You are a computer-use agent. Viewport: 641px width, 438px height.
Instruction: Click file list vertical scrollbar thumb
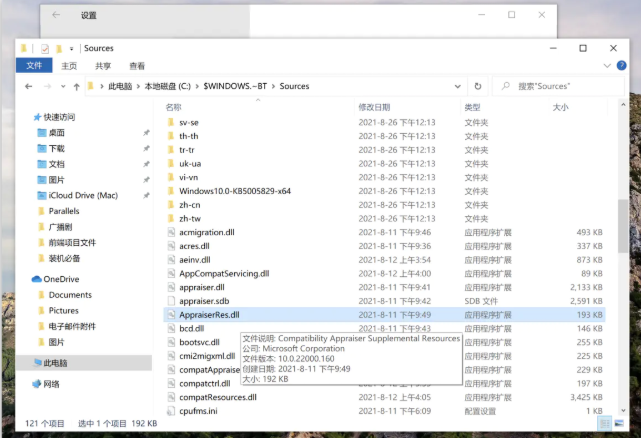click(623, 226)
